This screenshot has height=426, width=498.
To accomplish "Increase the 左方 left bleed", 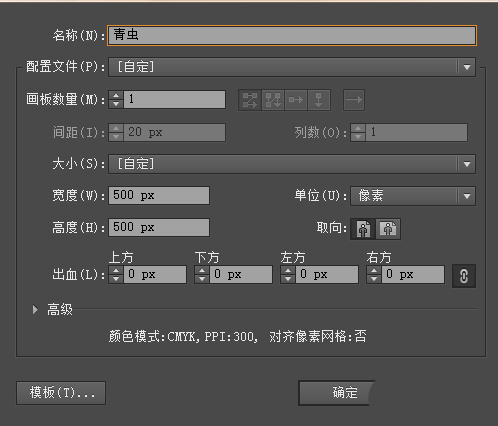I will 288,270.
